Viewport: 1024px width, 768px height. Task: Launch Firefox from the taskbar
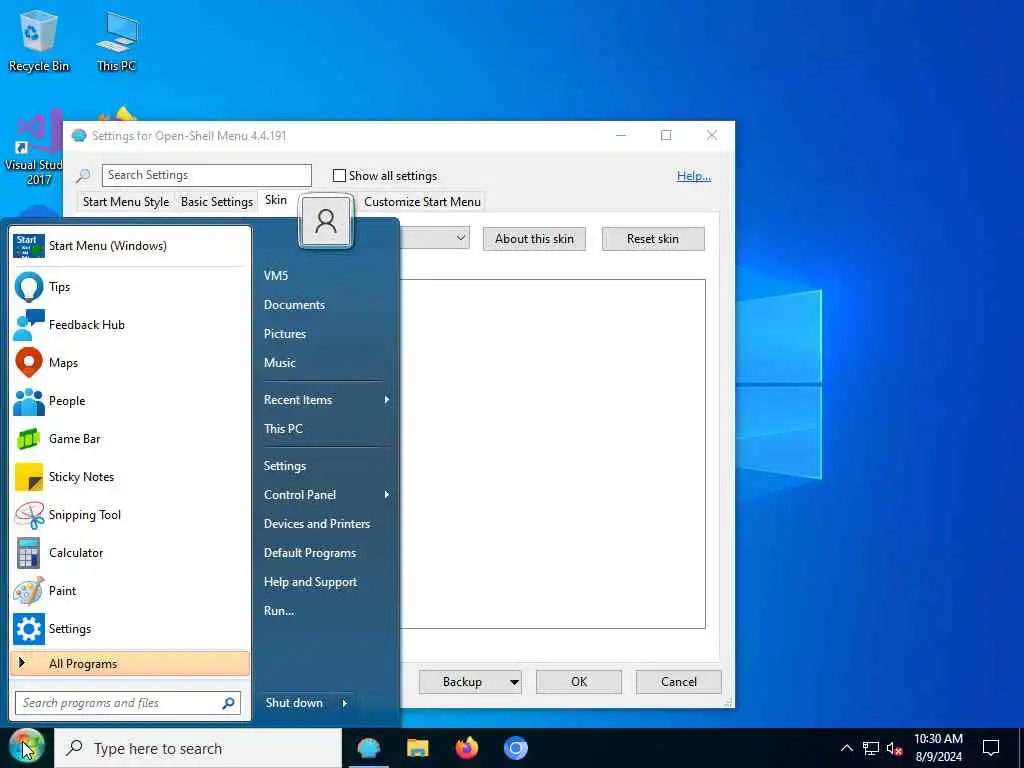[466, 748]
